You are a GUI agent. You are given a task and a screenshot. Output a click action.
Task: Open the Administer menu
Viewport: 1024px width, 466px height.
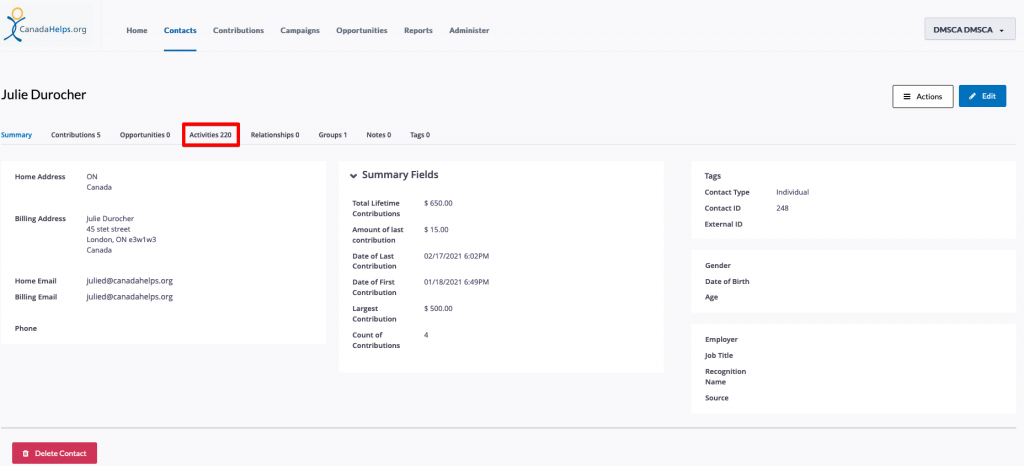point(469,31)
